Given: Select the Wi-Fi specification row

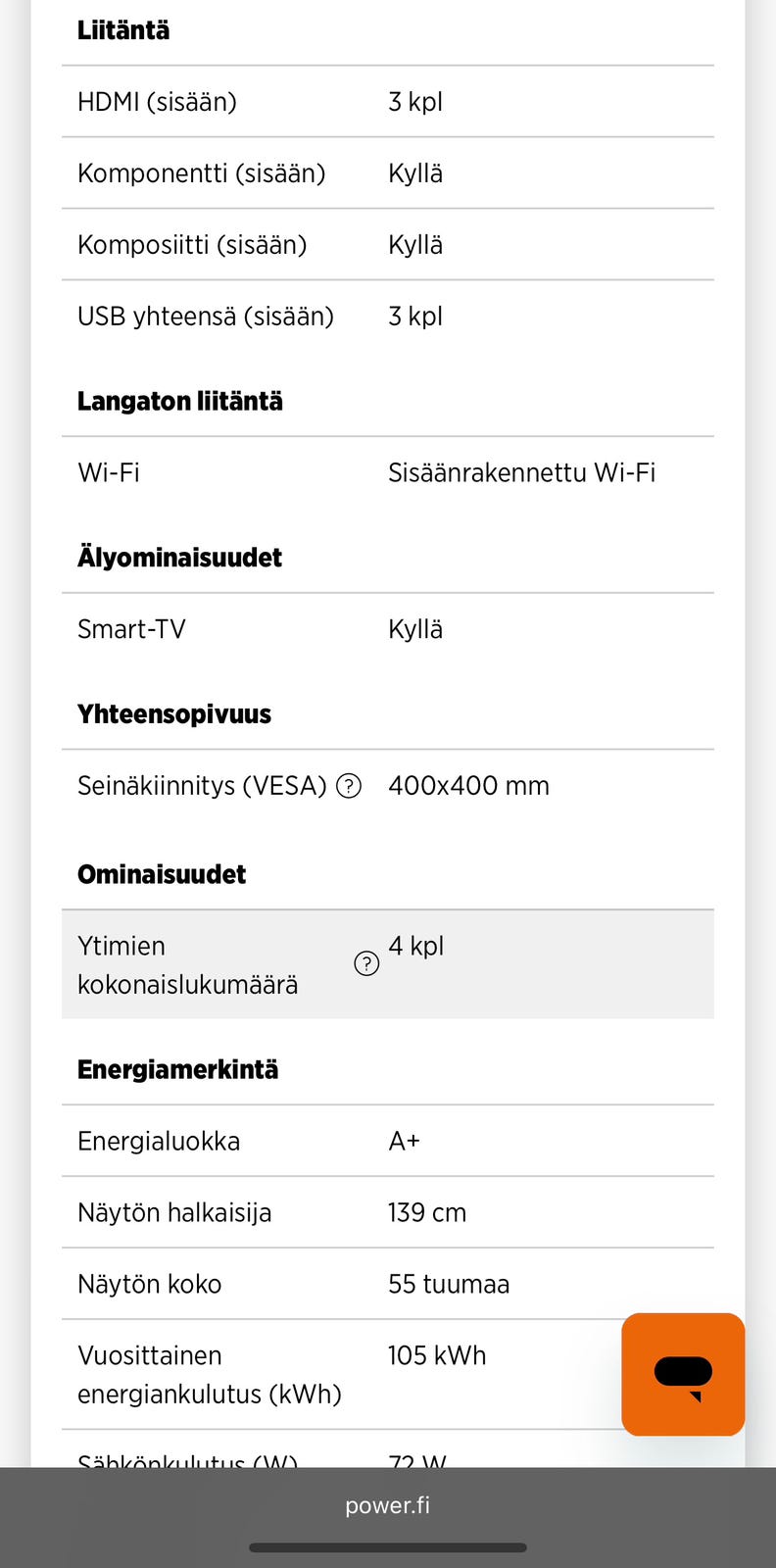Looking at the screenshot, I should click(388, 472).
